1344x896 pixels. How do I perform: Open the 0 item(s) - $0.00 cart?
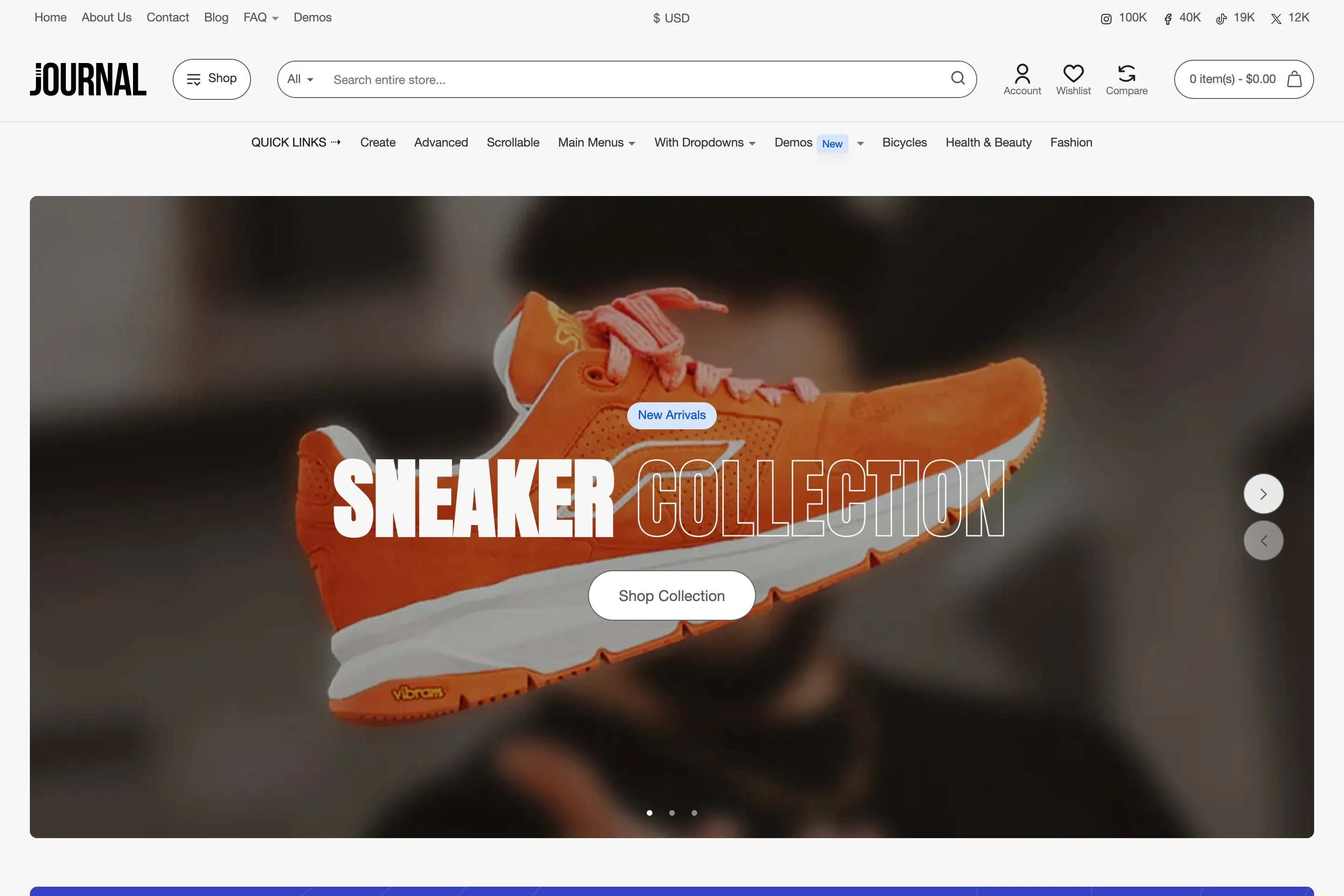[1243, 79]
